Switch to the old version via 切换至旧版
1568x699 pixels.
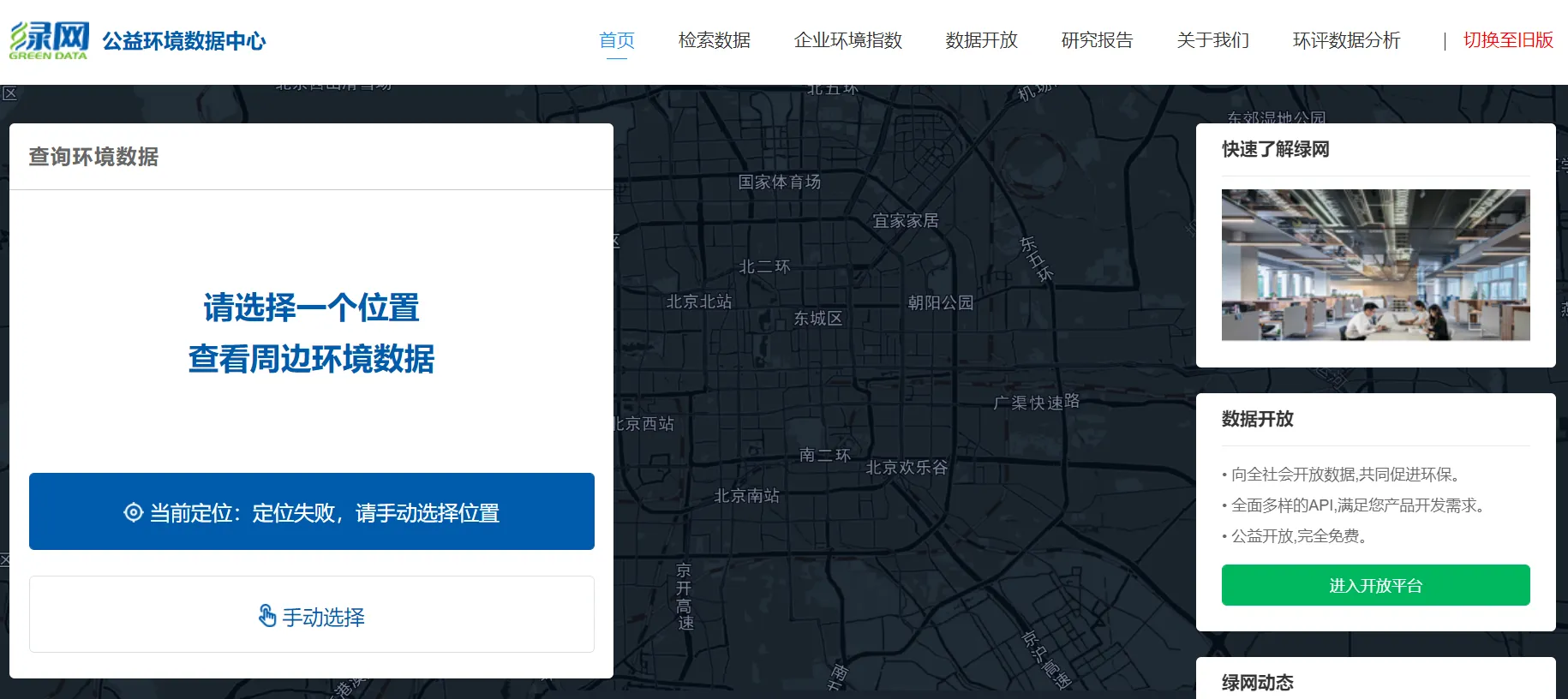1507,40
